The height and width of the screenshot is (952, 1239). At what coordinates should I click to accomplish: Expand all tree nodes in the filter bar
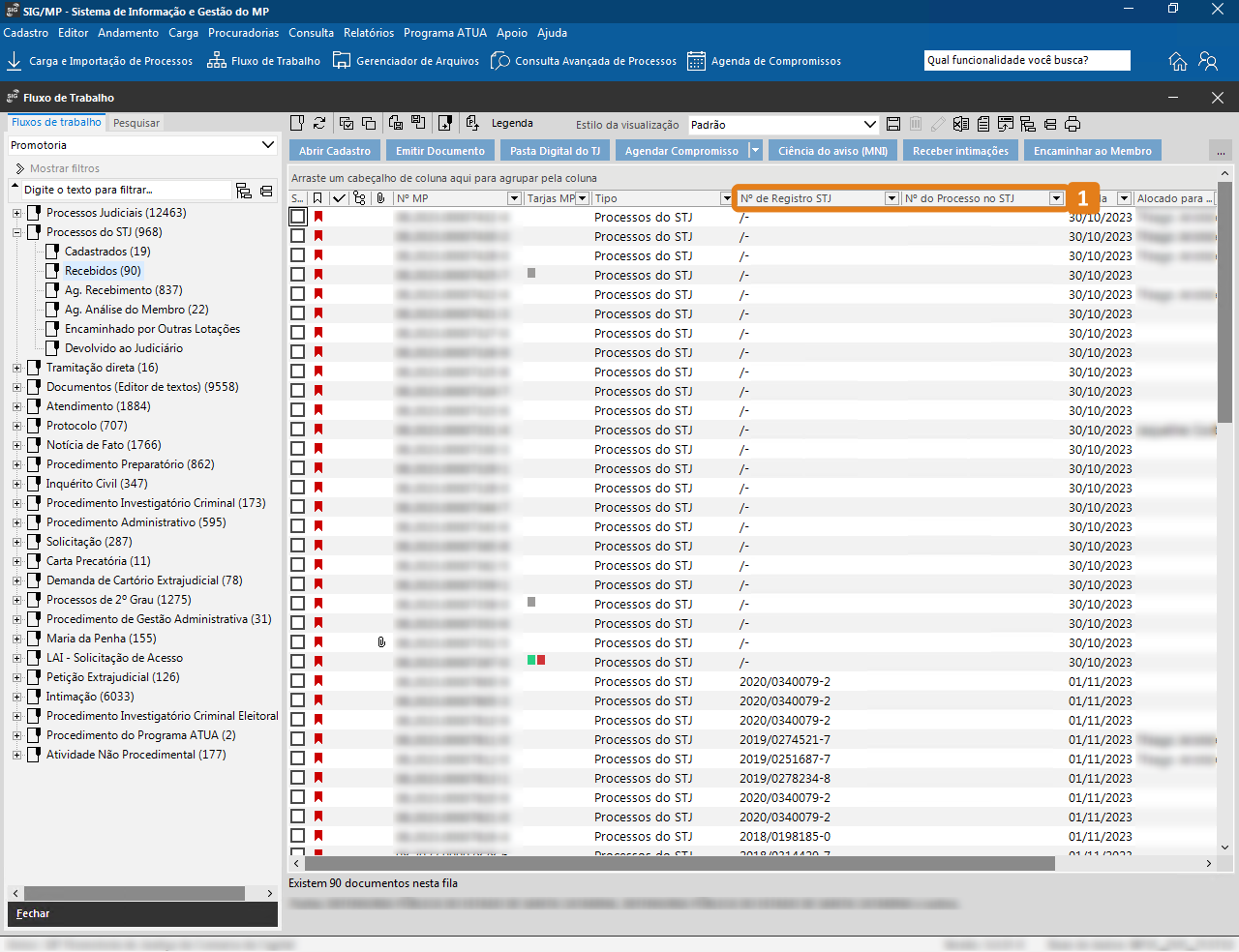(x=244, y=191)
